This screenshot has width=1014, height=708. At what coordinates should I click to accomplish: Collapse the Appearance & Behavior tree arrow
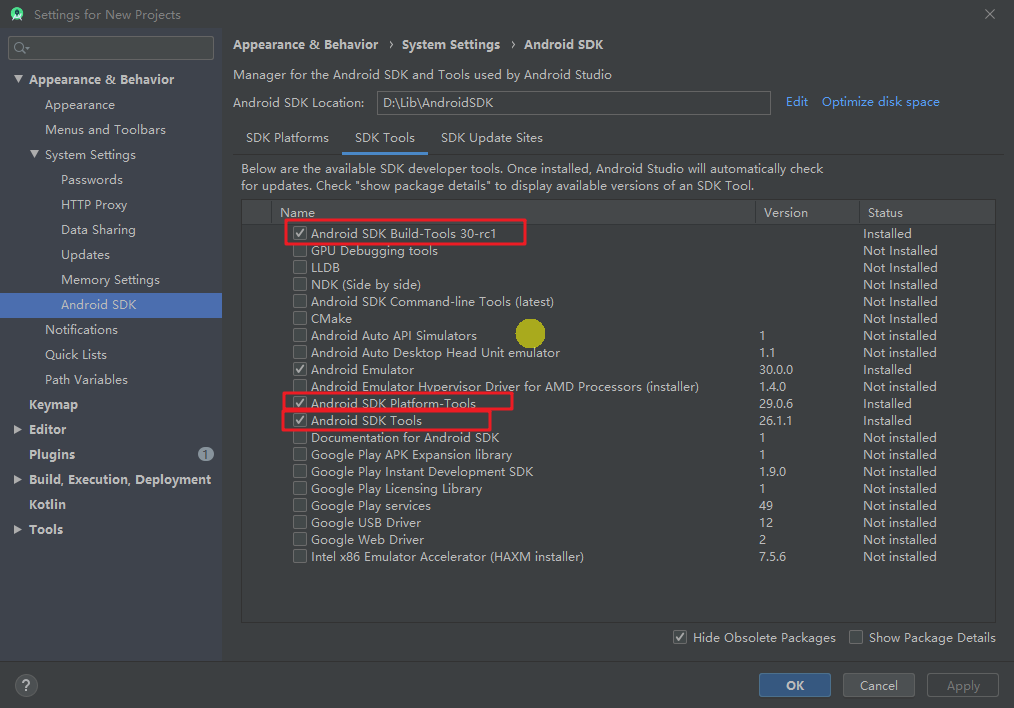tap(18, 79)
